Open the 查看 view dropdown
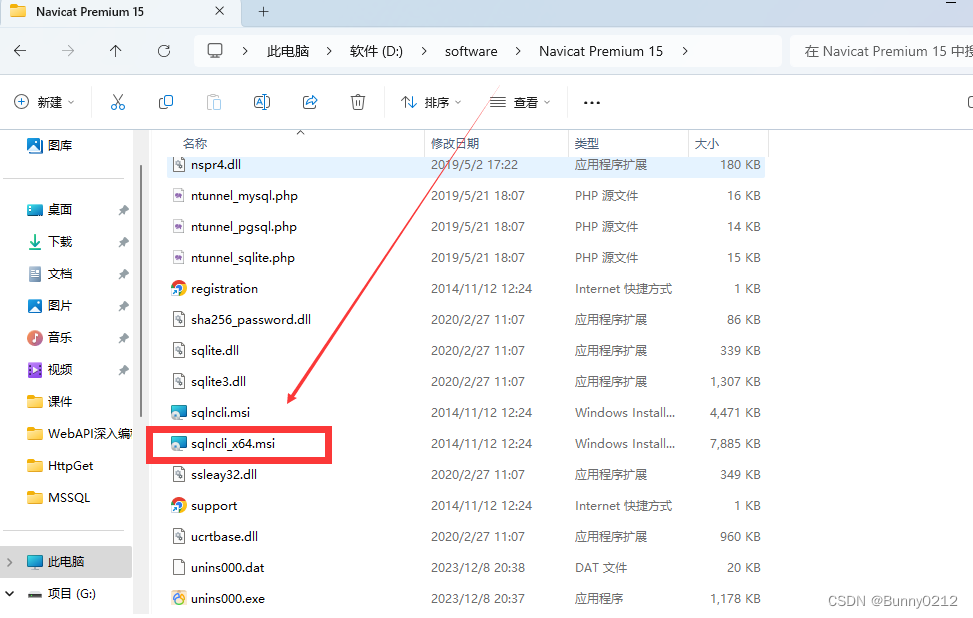The height and width of the screenshot is (618, 973). pyautogui.click(x=520, y=102)
